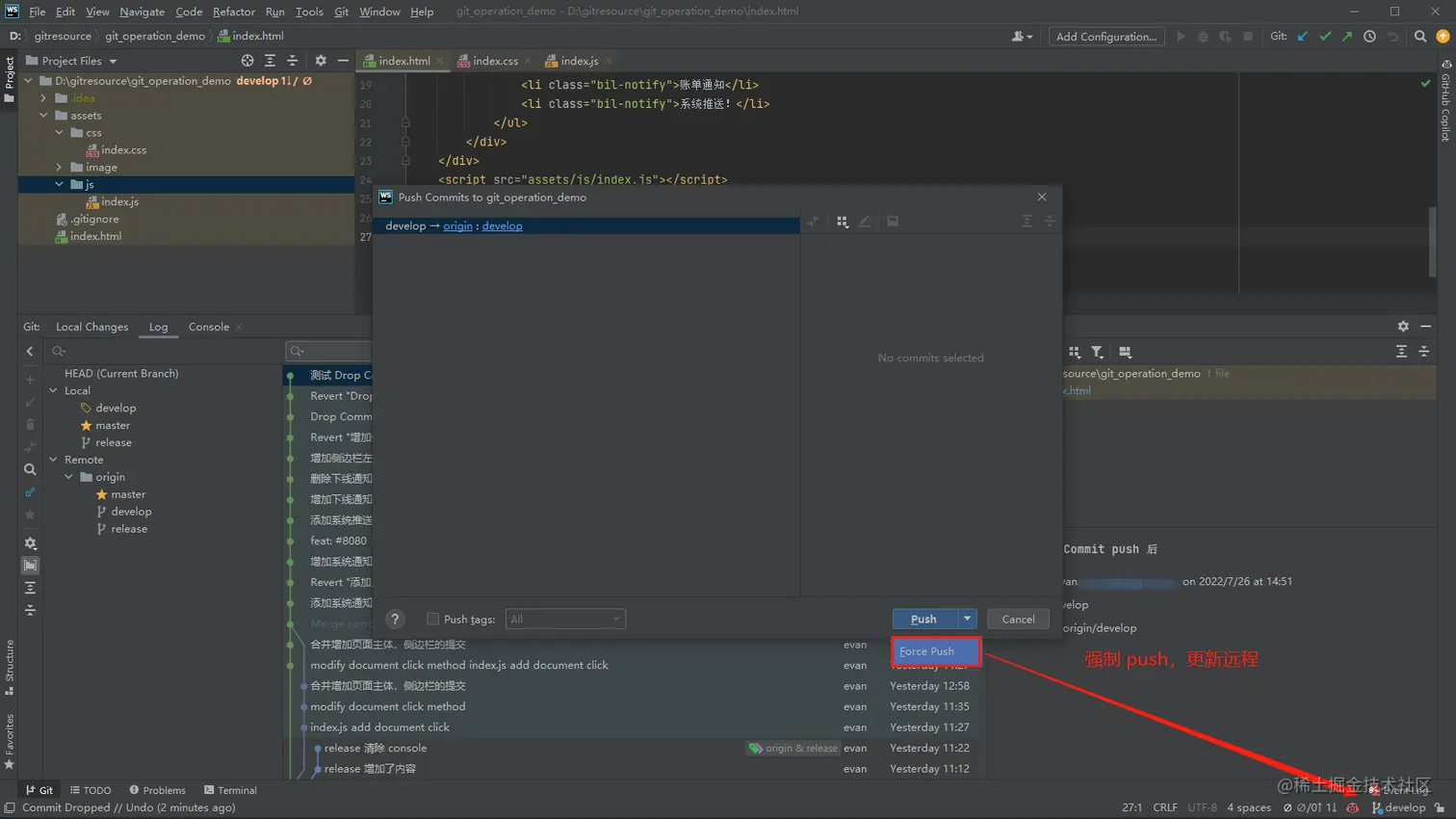Click the branches search field in Git log
This screenshot has width=1456, height=819.
(164, 352)
